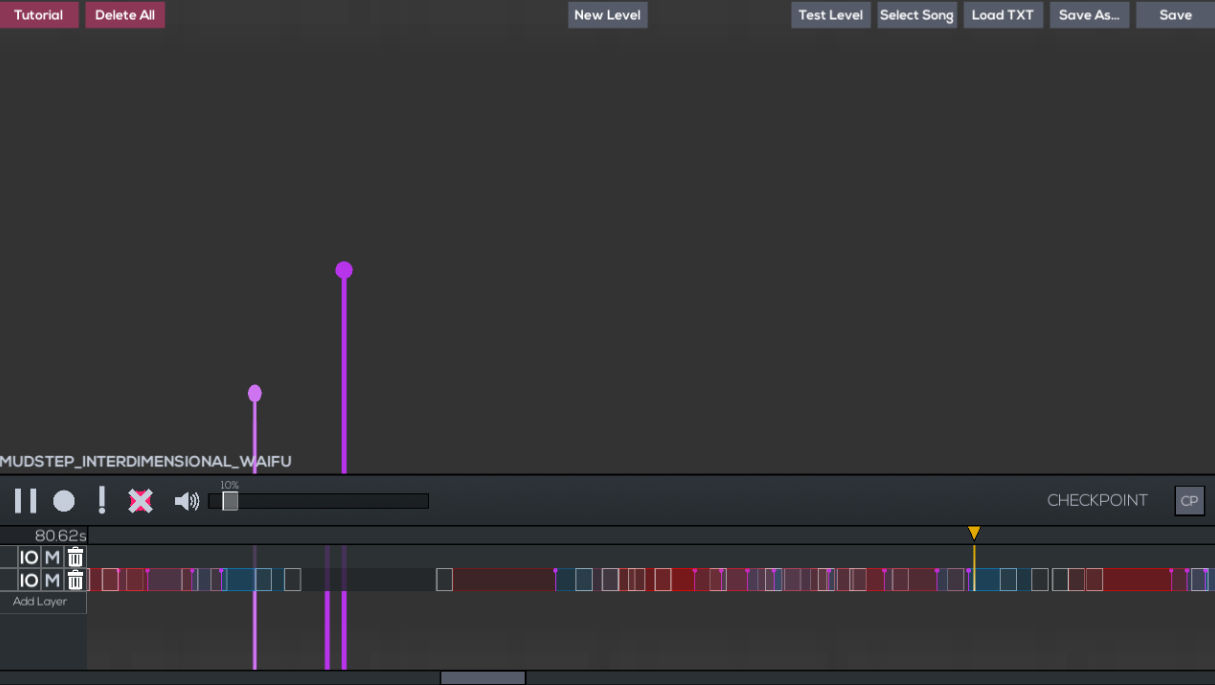
Task: Open the Tutorial
Action: [39, 15]
